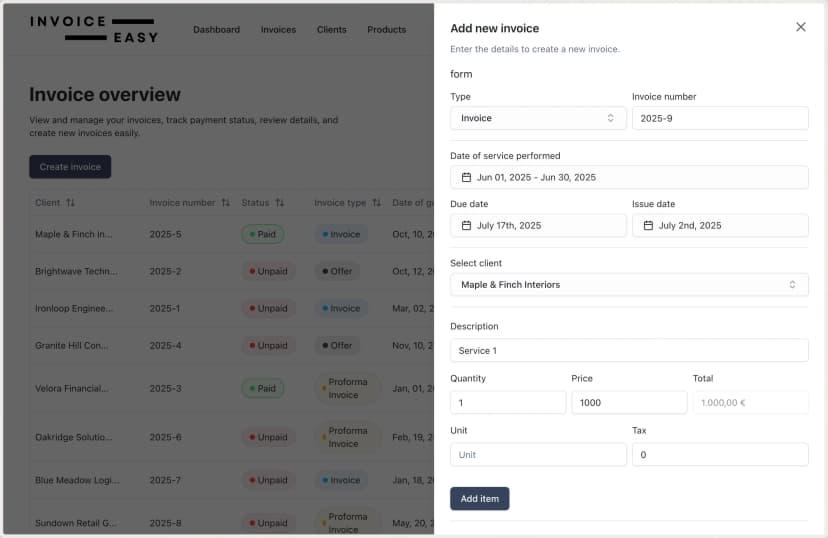The image size is (828, 538).
Task: Sort by Invoice number column arrows
Action: pyautogui.click(x=226, y=202)
